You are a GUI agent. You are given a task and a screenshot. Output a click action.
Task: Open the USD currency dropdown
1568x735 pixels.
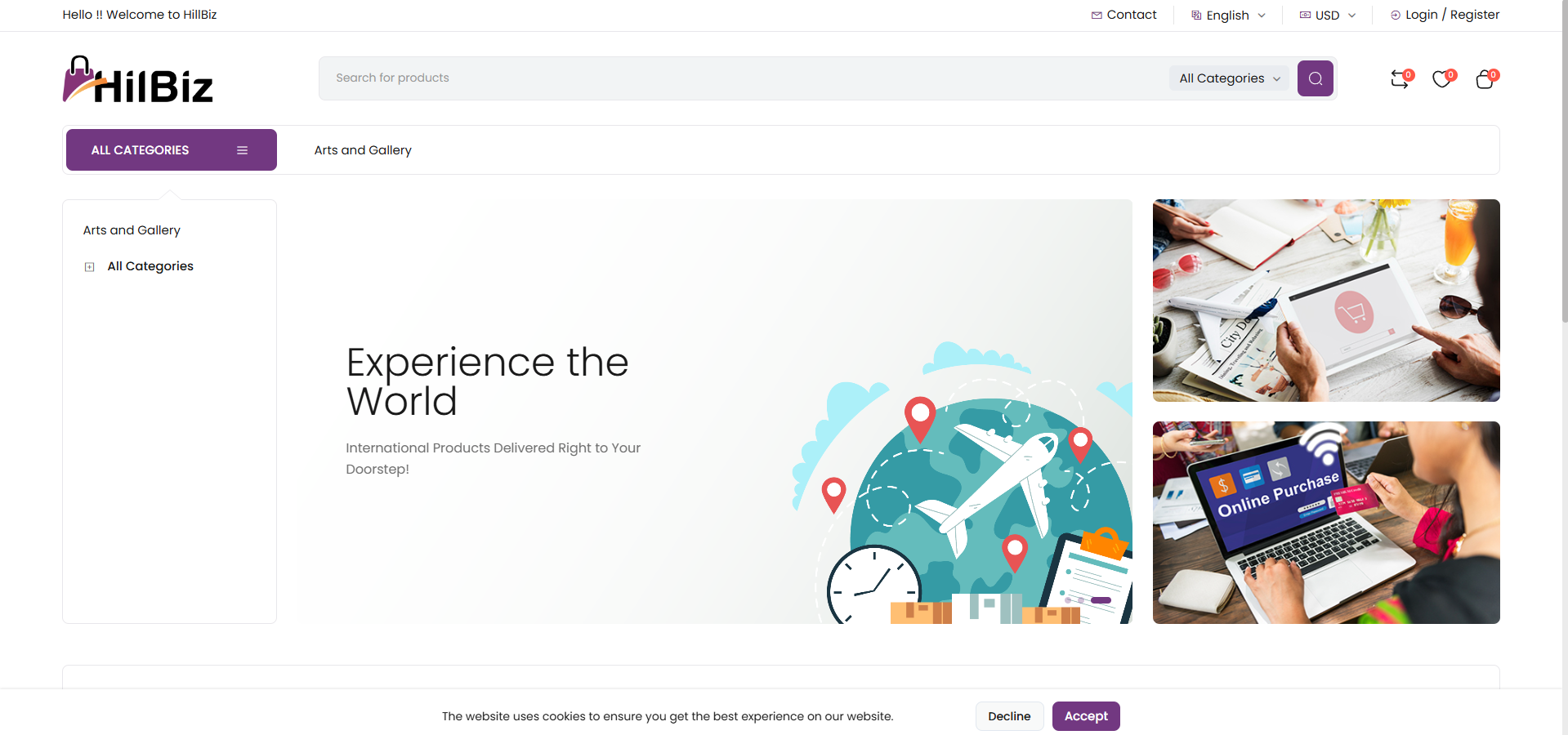click(x=1328, y=16)
